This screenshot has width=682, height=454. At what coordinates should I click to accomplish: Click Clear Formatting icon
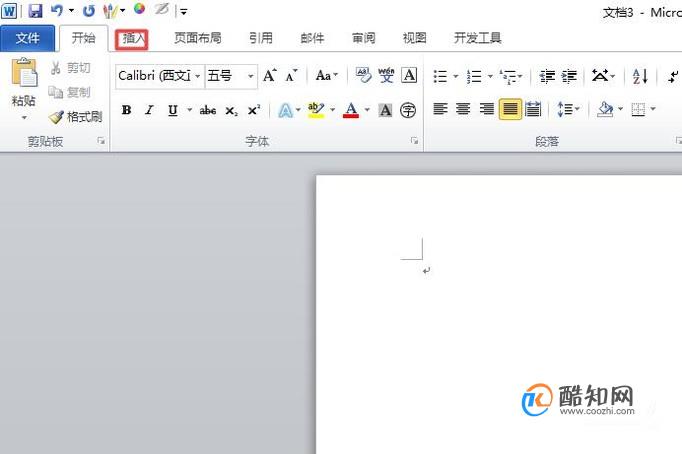(x=364, y=75)
